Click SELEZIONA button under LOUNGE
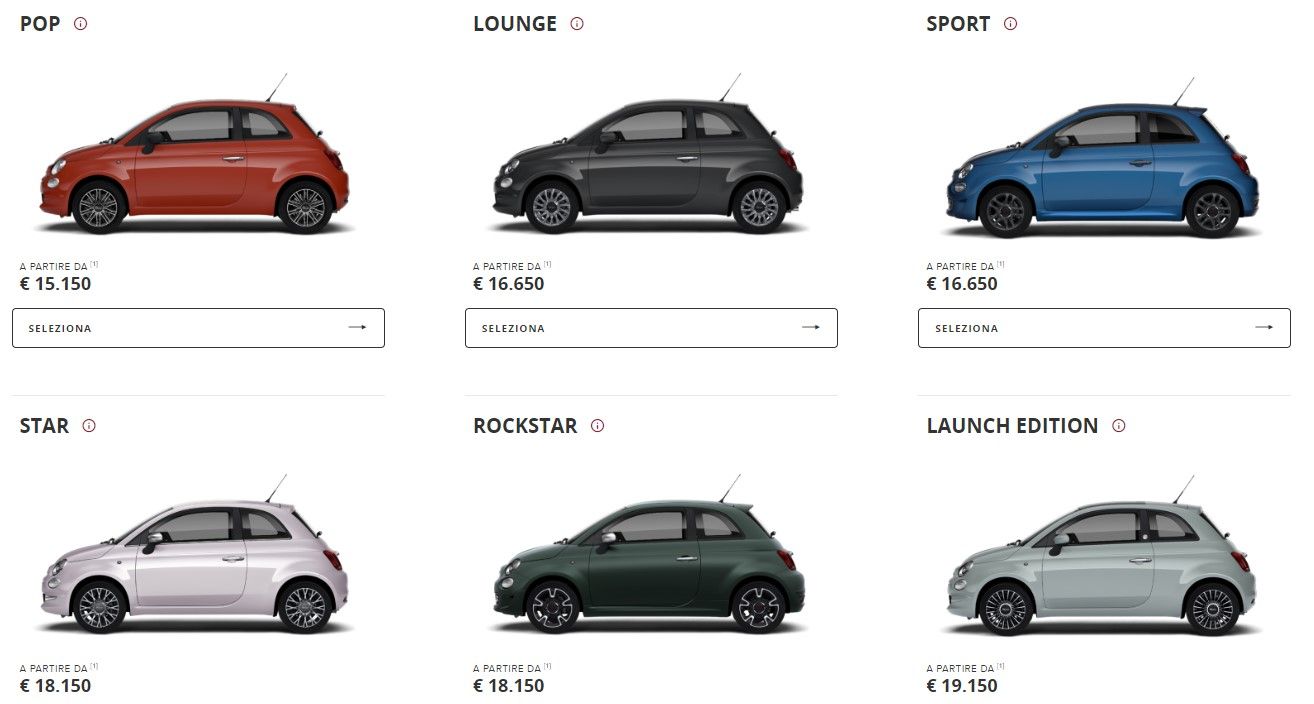The width and height of the screenshot is (1314, 704). (651, 328)
